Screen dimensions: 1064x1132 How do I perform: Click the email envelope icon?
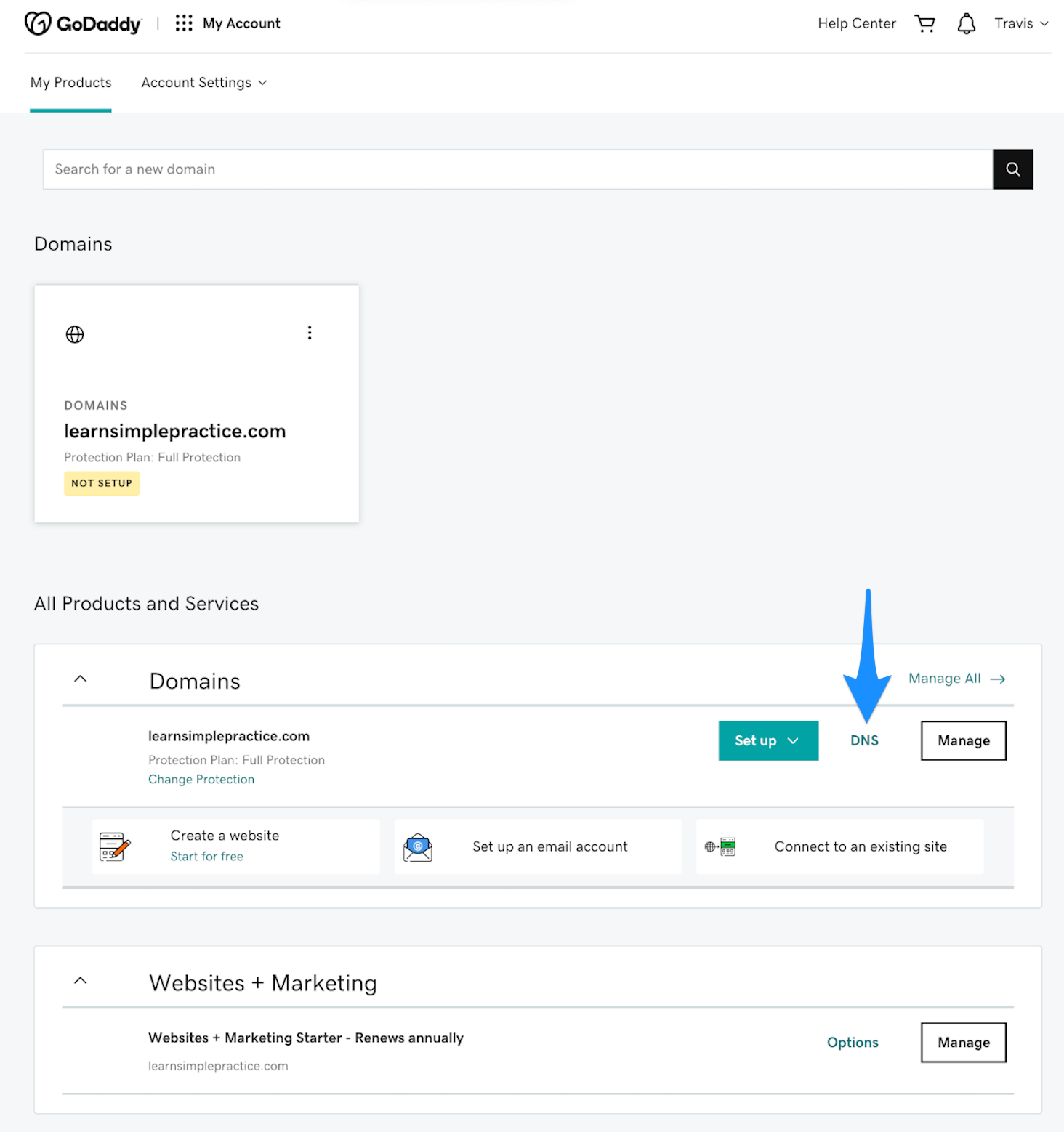418,847
